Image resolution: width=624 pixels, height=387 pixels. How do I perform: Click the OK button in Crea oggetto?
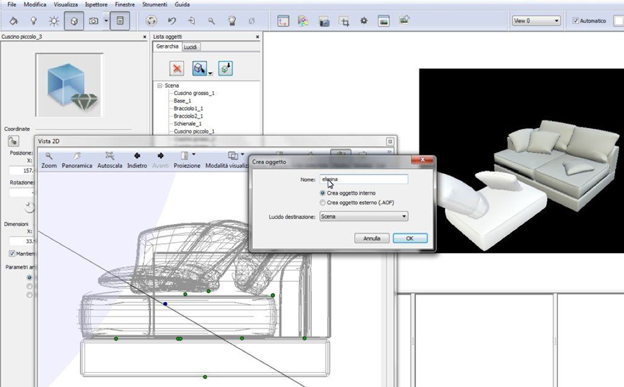point(410,238)
